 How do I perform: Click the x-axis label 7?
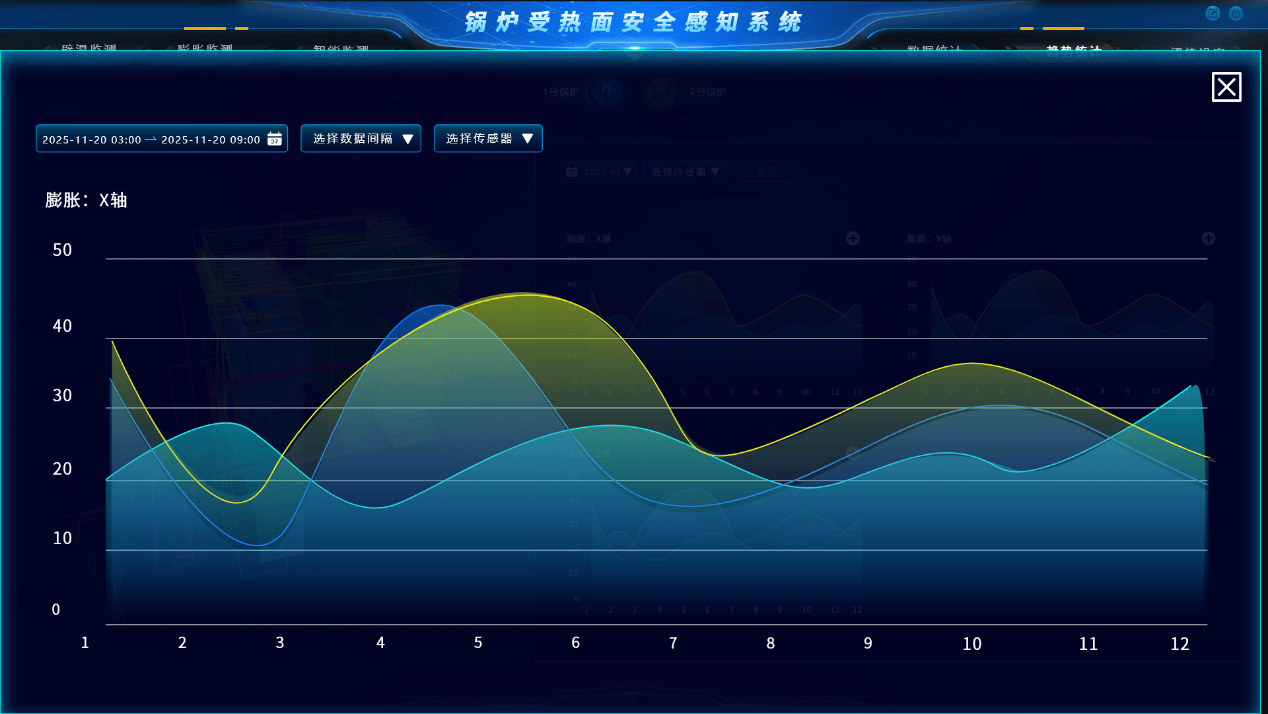[673, 643]
